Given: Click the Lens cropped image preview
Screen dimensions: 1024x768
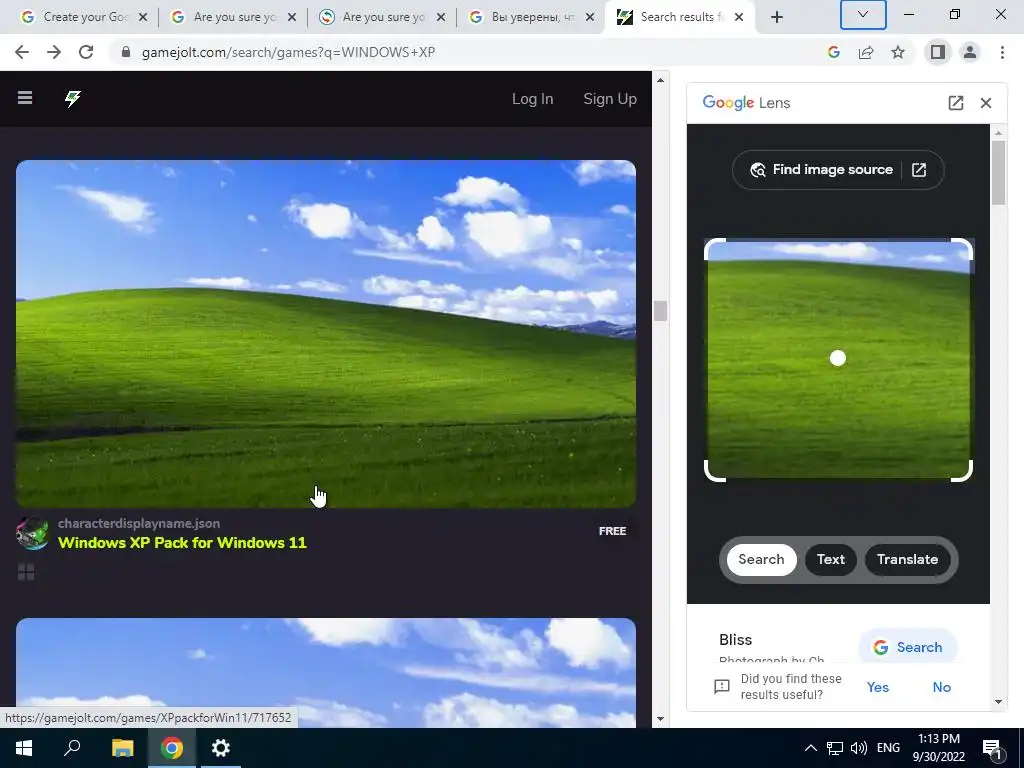Looking at the screenshot, I should point(838,359).
